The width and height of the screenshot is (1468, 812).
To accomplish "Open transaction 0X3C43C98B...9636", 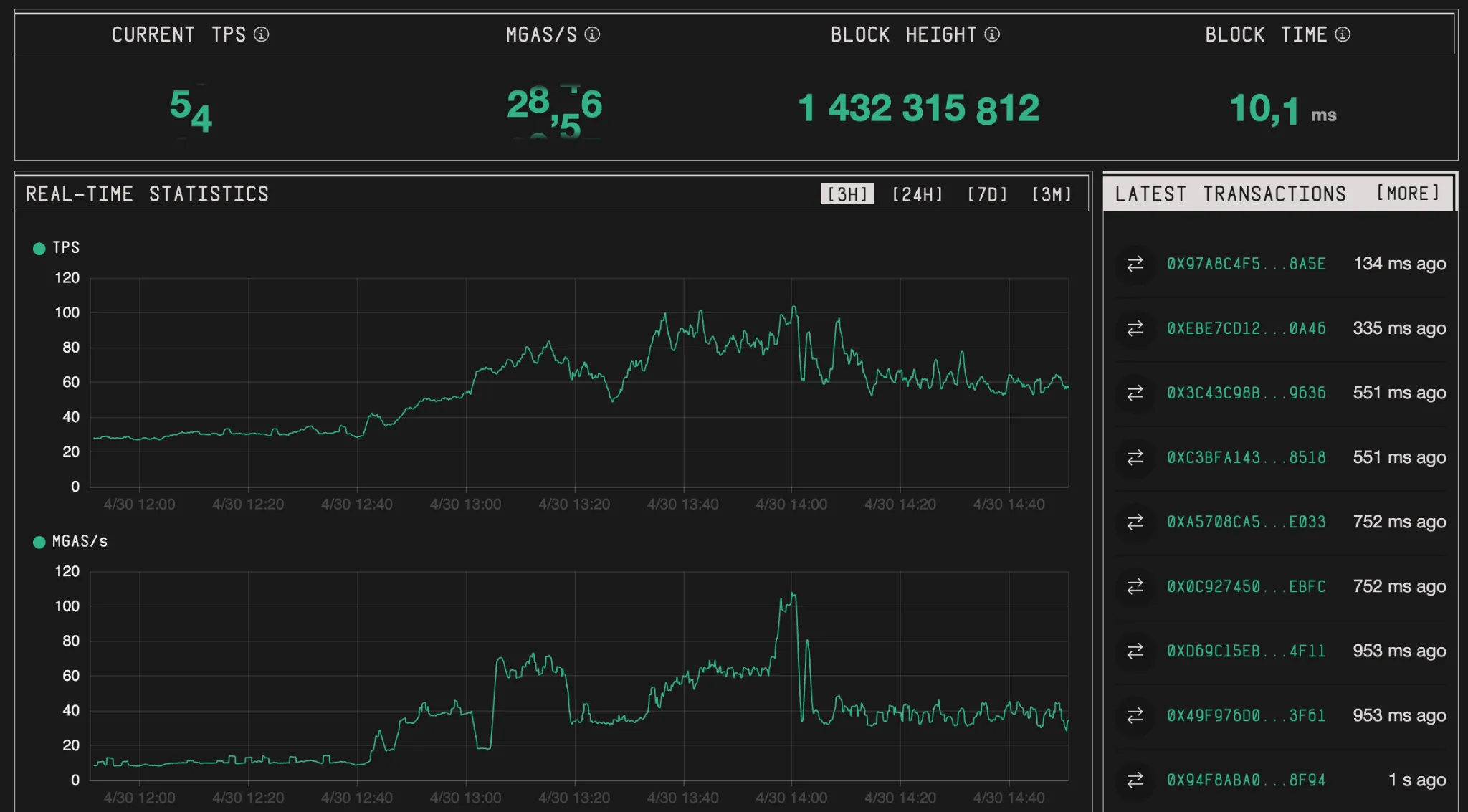I will (1246, 393).
